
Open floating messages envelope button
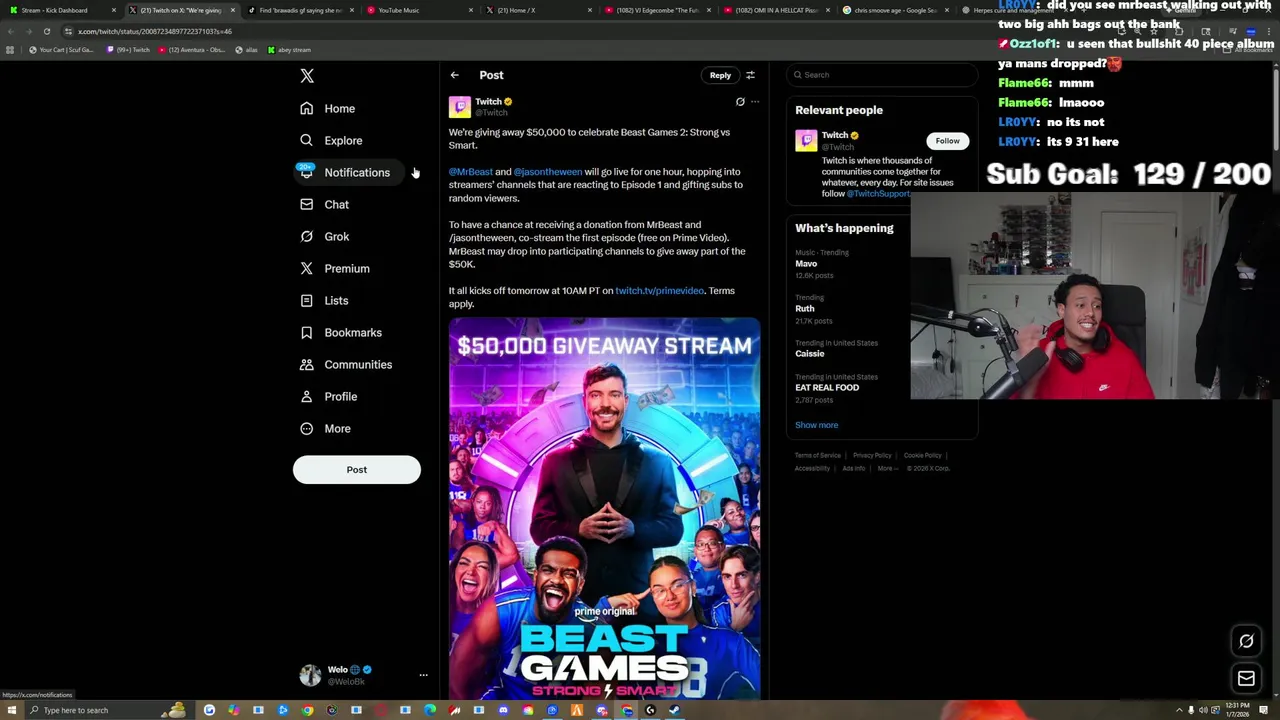1246,679
